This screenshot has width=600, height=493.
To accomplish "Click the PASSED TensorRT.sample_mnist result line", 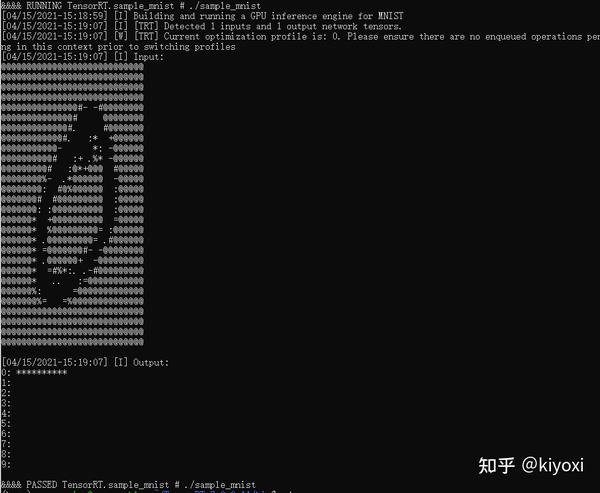I will click(x=128, y=485).
